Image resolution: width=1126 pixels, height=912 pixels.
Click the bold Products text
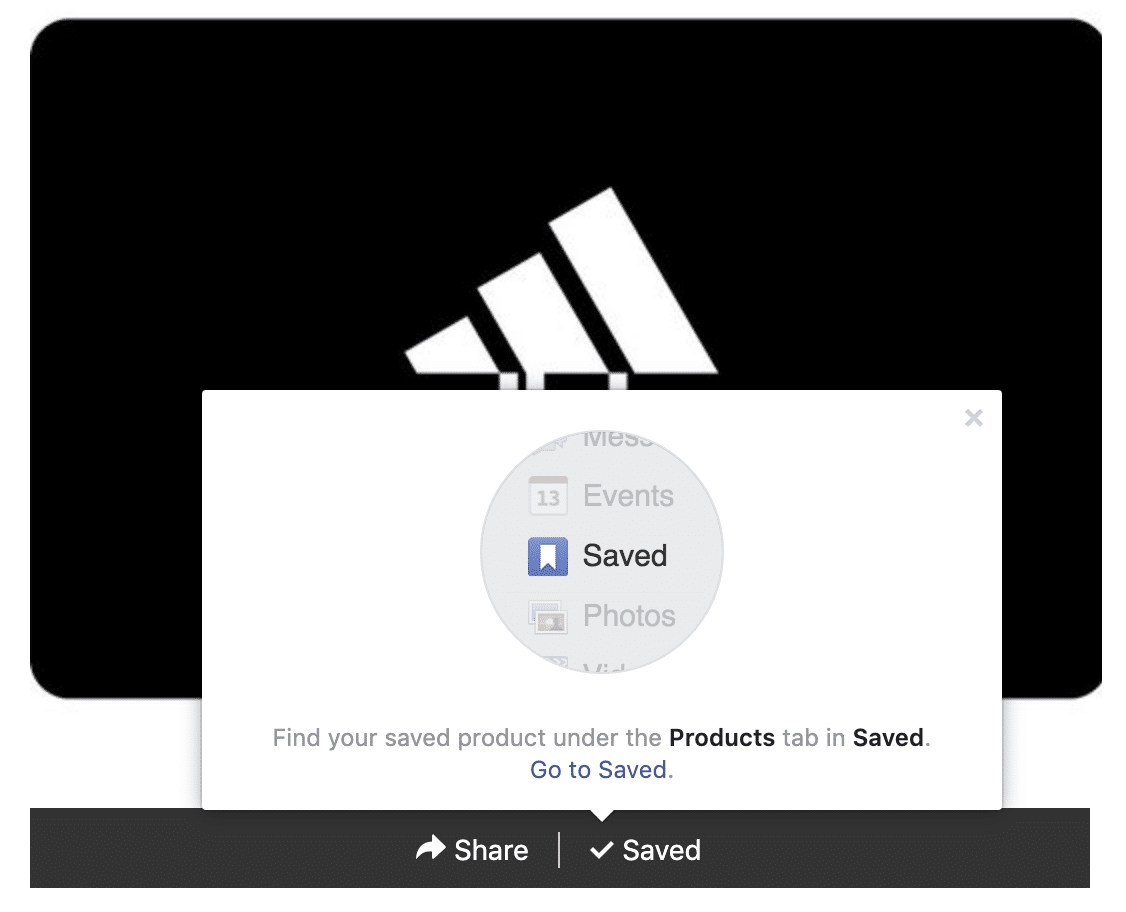pos(722,737)
